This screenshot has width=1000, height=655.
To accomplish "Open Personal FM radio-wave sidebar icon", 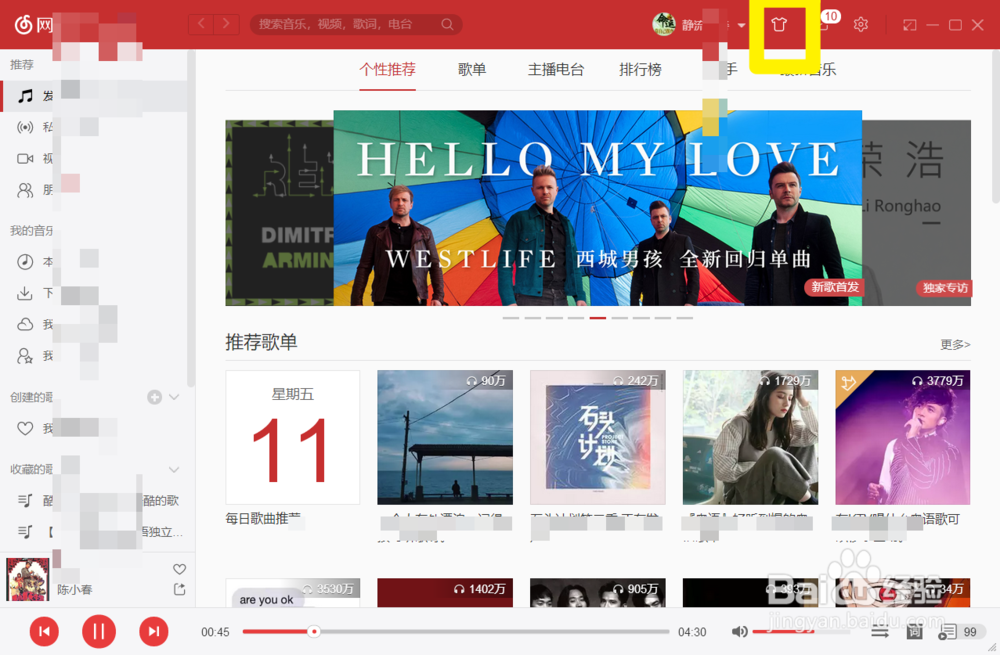I will (25, 127).
